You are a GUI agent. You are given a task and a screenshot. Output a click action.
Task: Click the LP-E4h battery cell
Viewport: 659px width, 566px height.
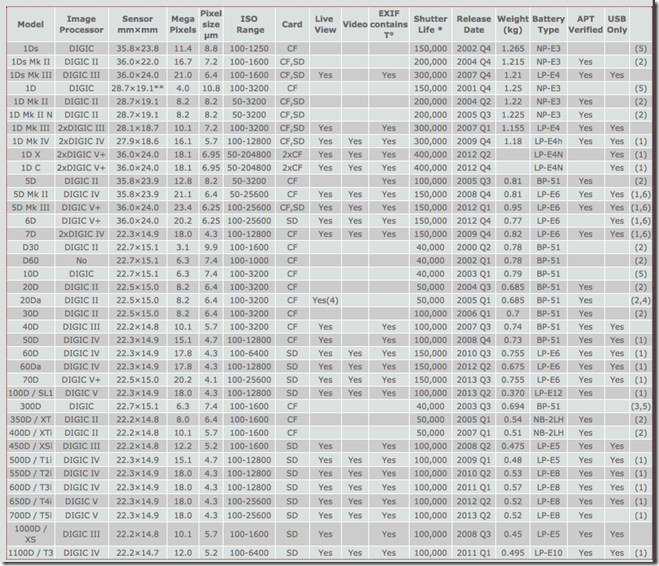click(548, 141)
